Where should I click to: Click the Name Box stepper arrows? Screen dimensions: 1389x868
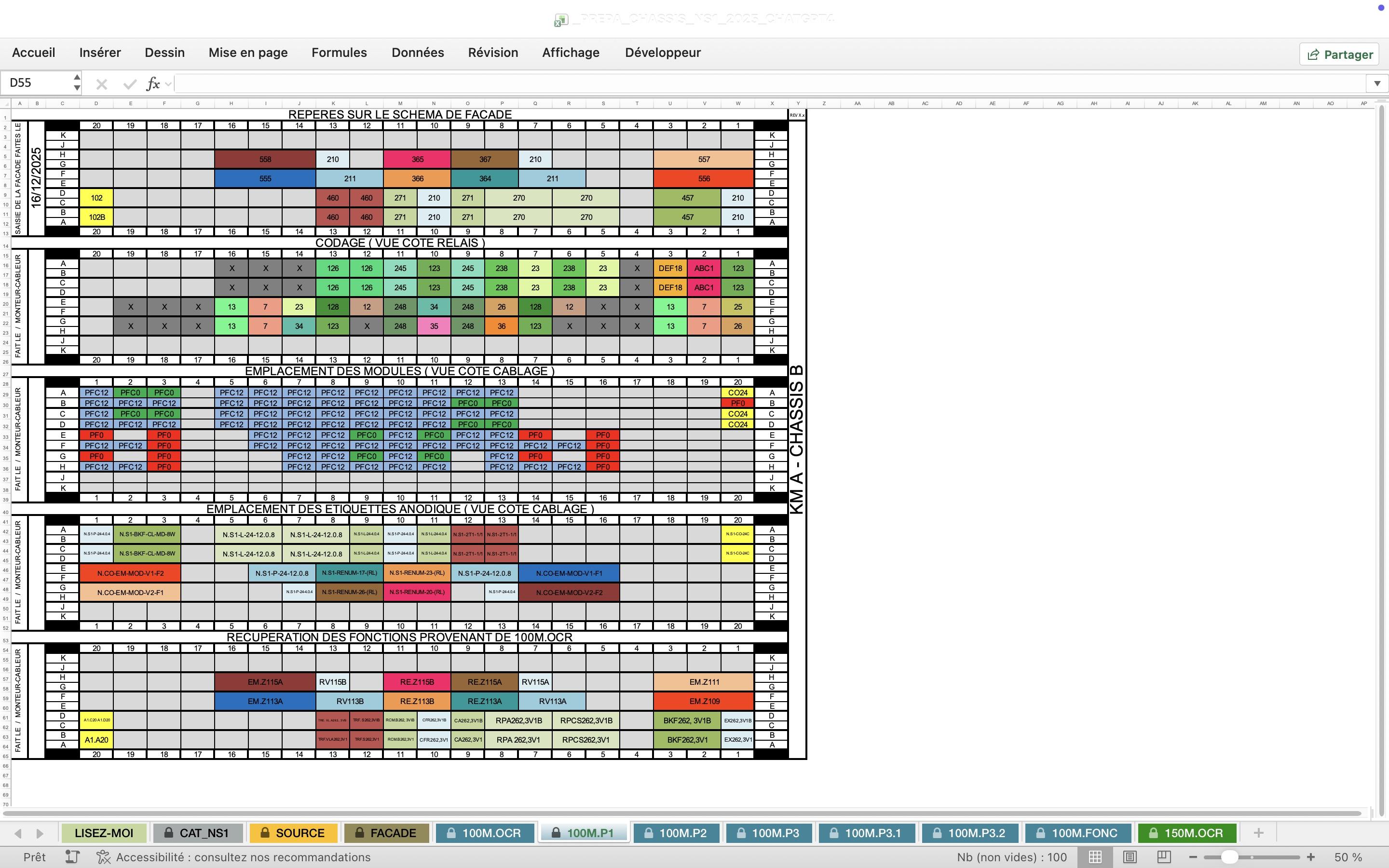(x=77, y=82)
